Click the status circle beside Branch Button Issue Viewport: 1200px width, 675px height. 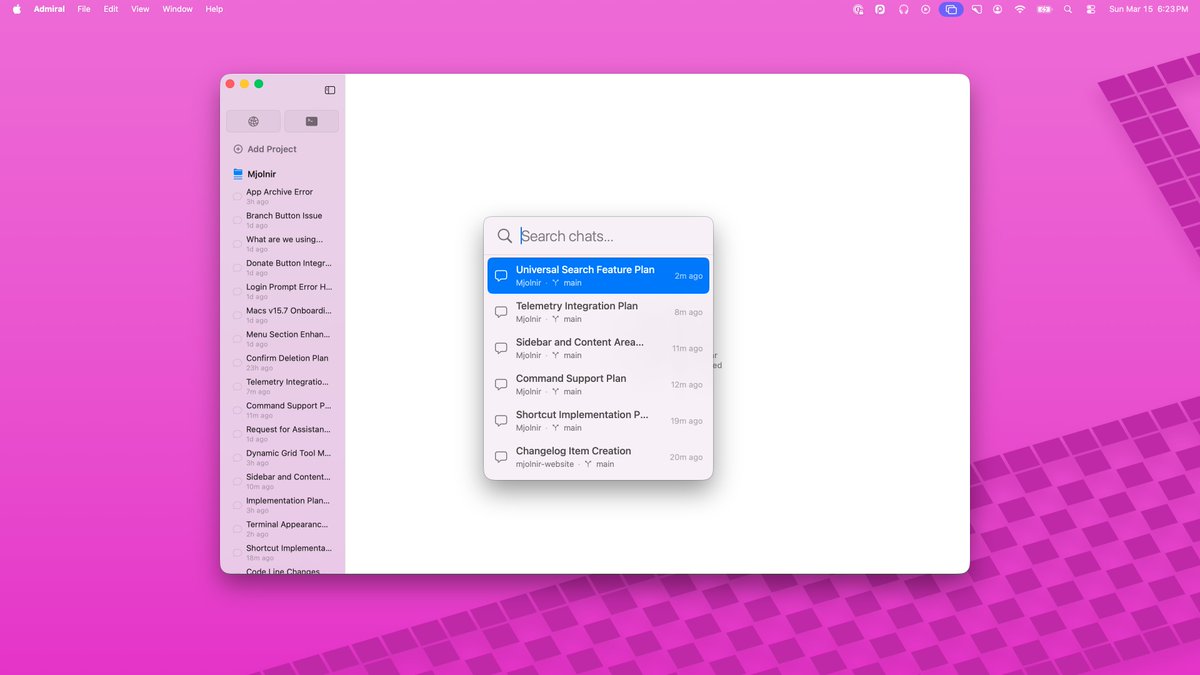click(237, 220)
